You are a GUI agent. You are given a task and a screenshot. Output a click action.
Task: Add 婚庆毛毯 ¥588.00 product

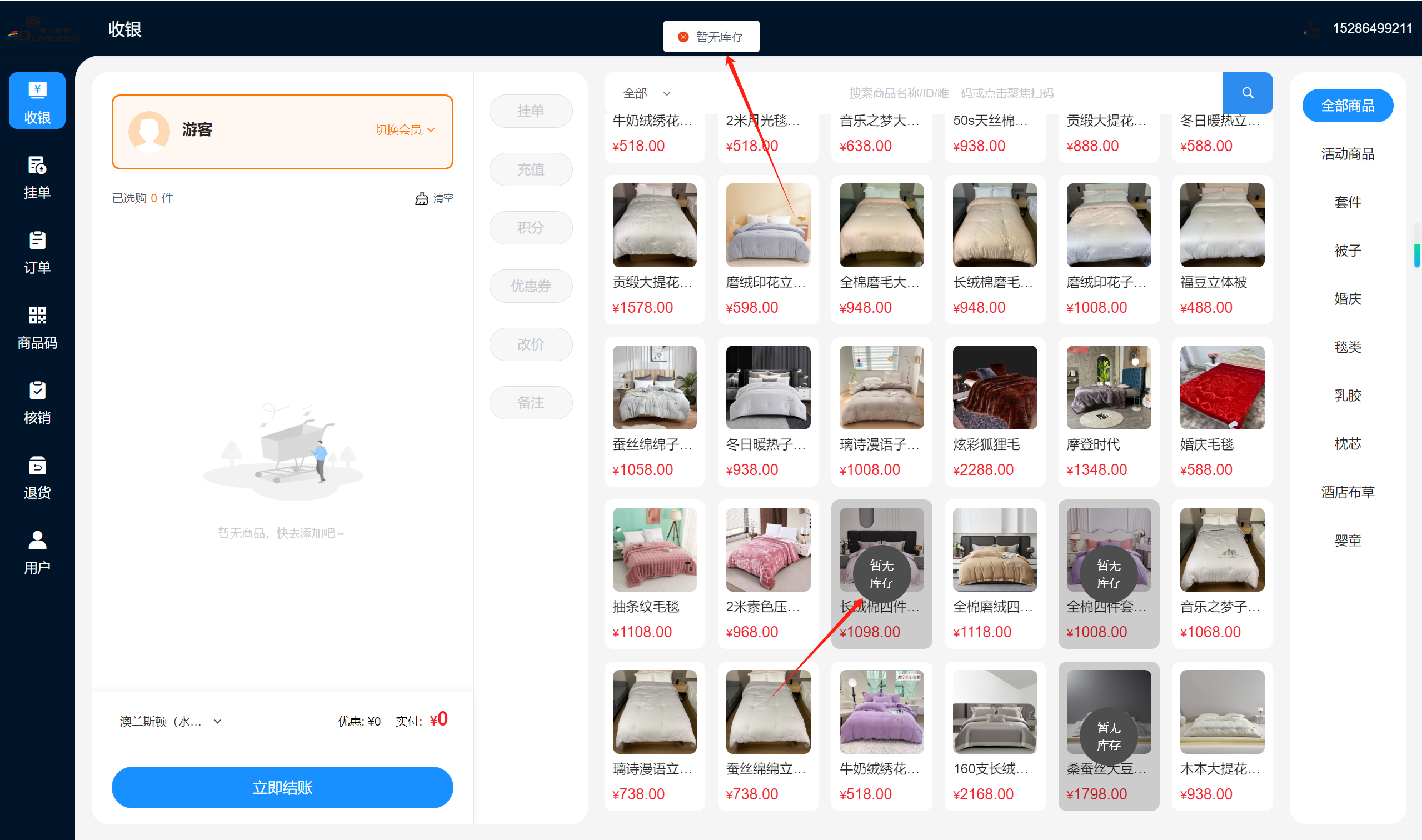pos(1222,412)
